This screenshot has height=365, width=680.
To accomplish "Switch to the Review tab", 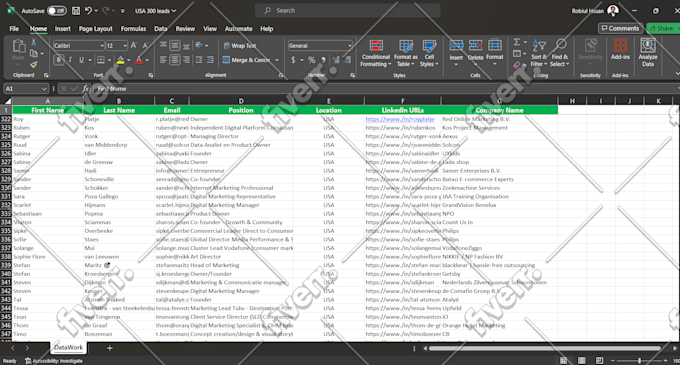I will pyautogui.click(x=185, y=29).
